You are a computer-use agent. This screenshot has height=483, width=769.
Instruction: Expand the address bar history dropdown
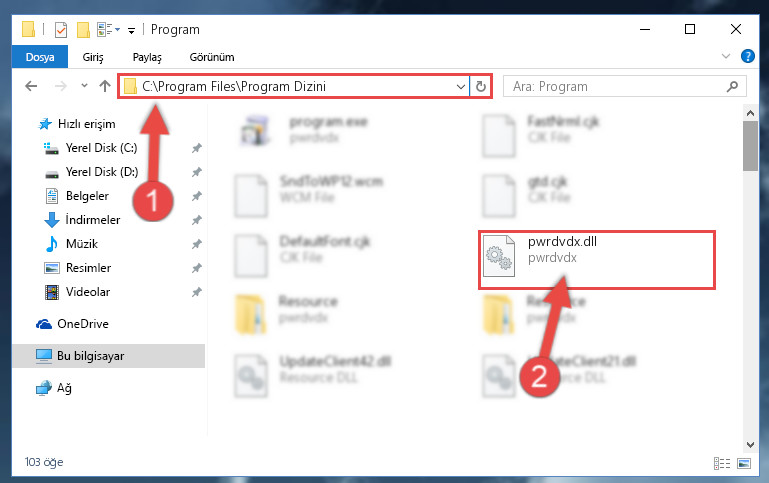click(x=461, y=87)
